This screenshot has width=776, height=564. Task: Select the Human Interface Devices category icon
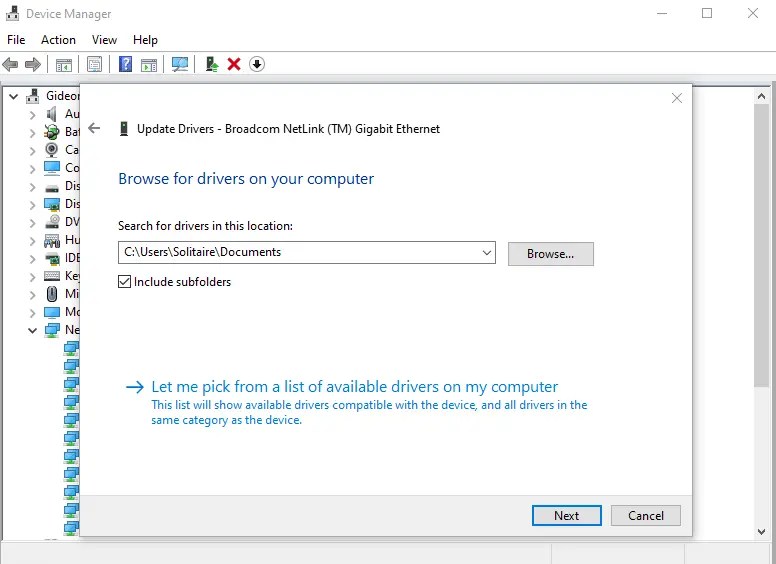click(51, 240)
